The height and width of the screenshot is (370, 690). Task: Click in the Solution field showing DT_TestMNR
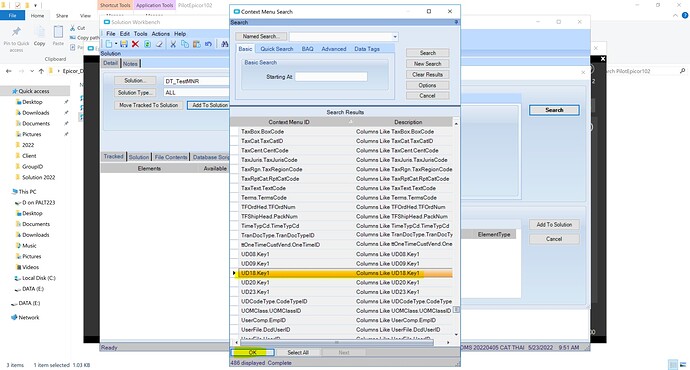click(x=196, y=81)
